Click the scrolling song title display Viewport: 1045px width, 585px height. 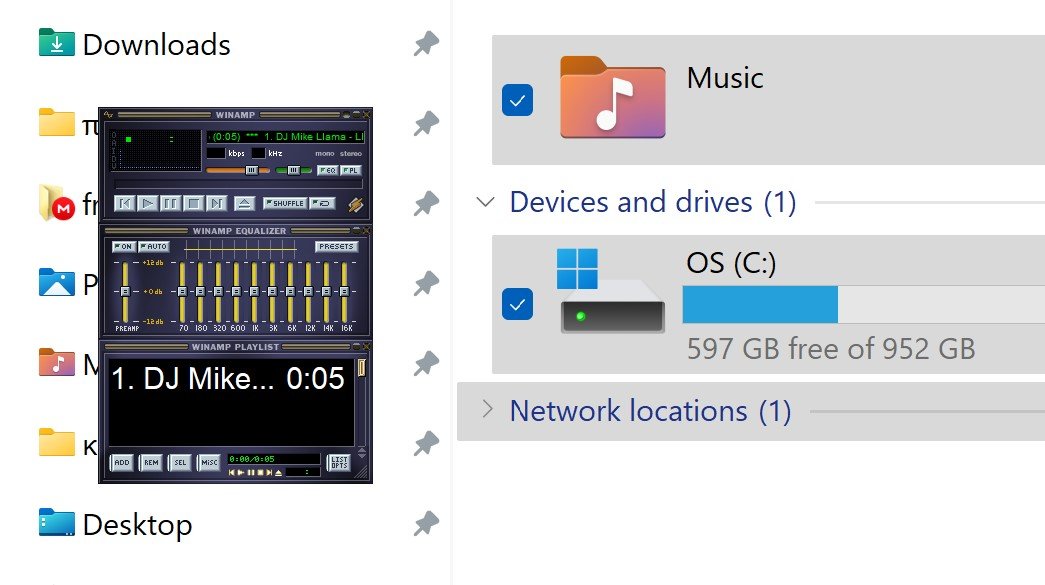tap(286, 137)
